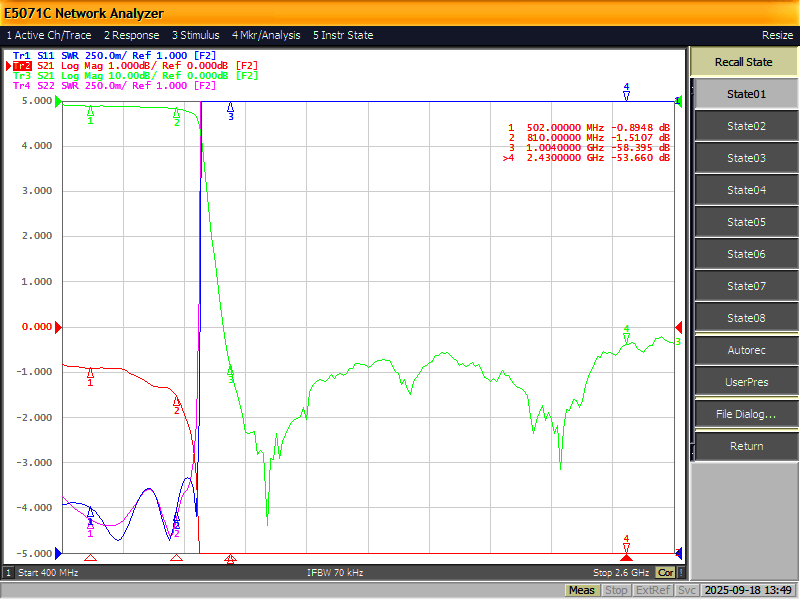Screen dimensions: 800x600
Task: Open the Stimulus menu
Action: pyautogui.click(x=195, y=35)
